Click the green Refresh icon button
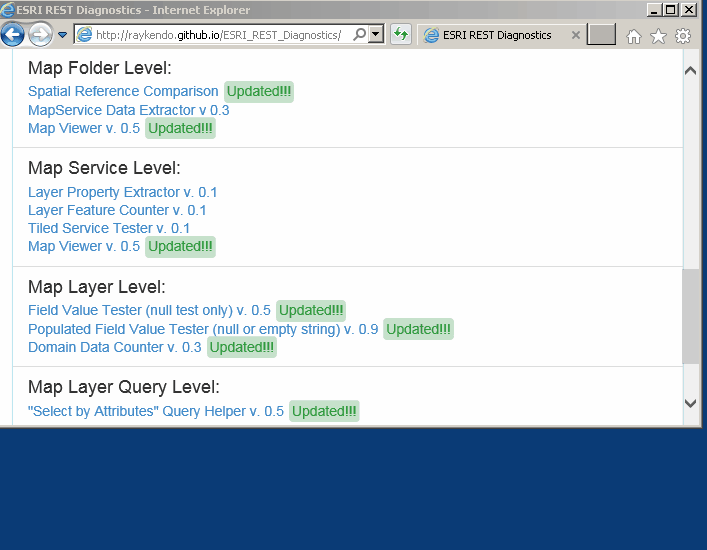Viewport: 707px width, 550px height. (400, 34)
